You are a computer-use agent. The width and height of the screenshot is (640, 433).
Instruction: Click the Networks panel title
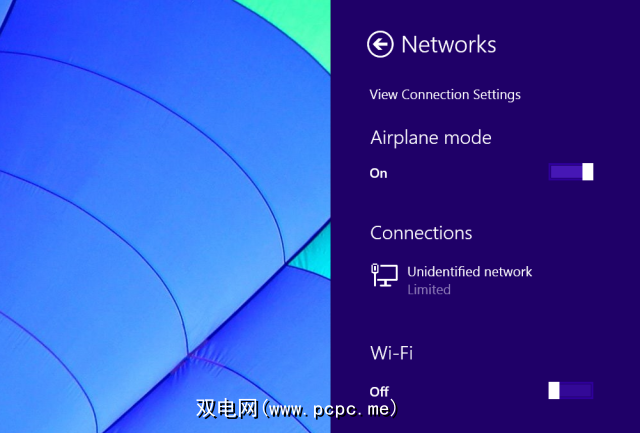[x=449, y=44]
